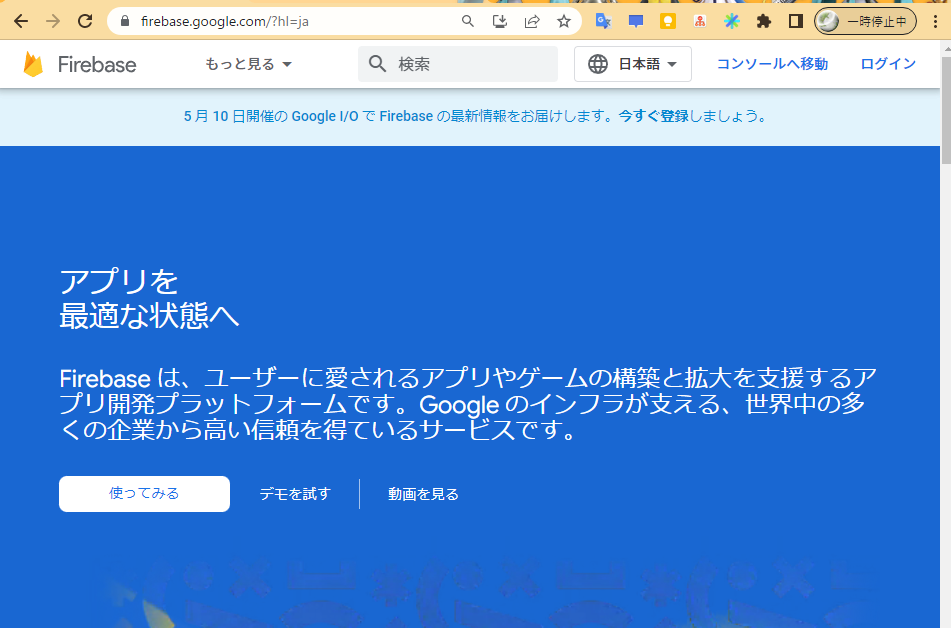Viewport: 951px width, 628px height.
Task: Click the デモを試す link
Action: point(295,494)
